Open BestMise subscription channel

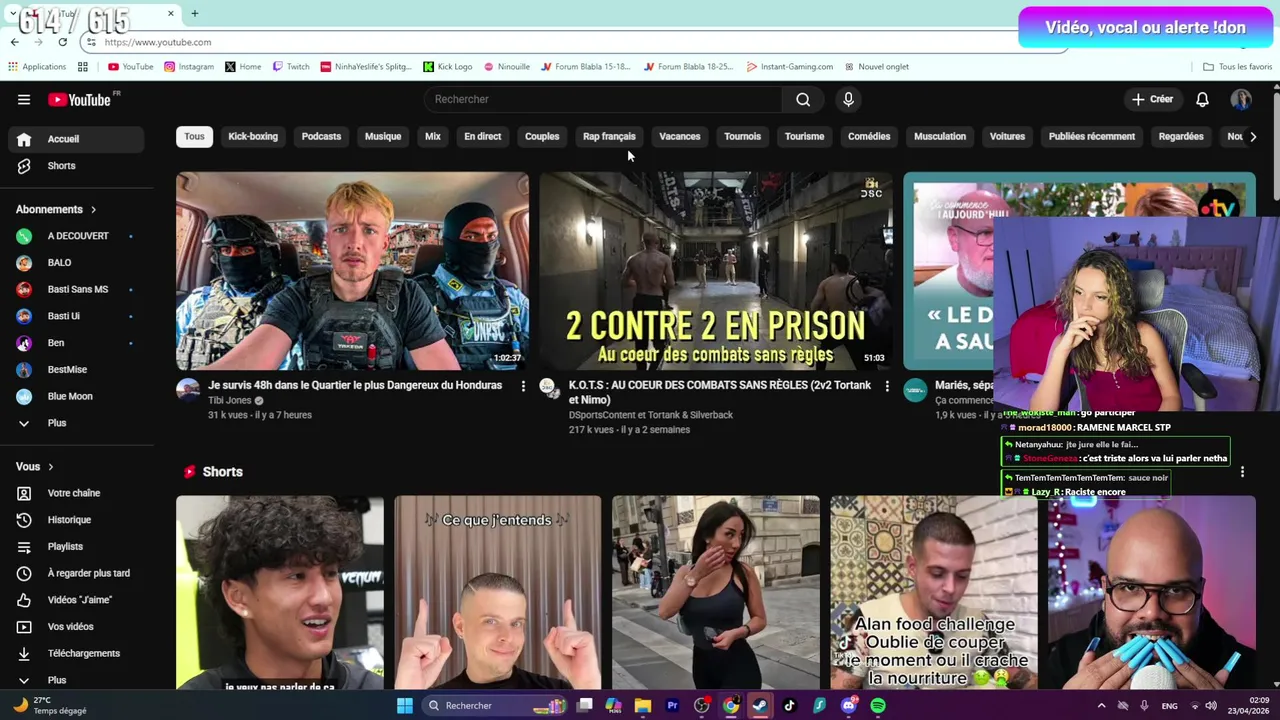coord(76,370)
